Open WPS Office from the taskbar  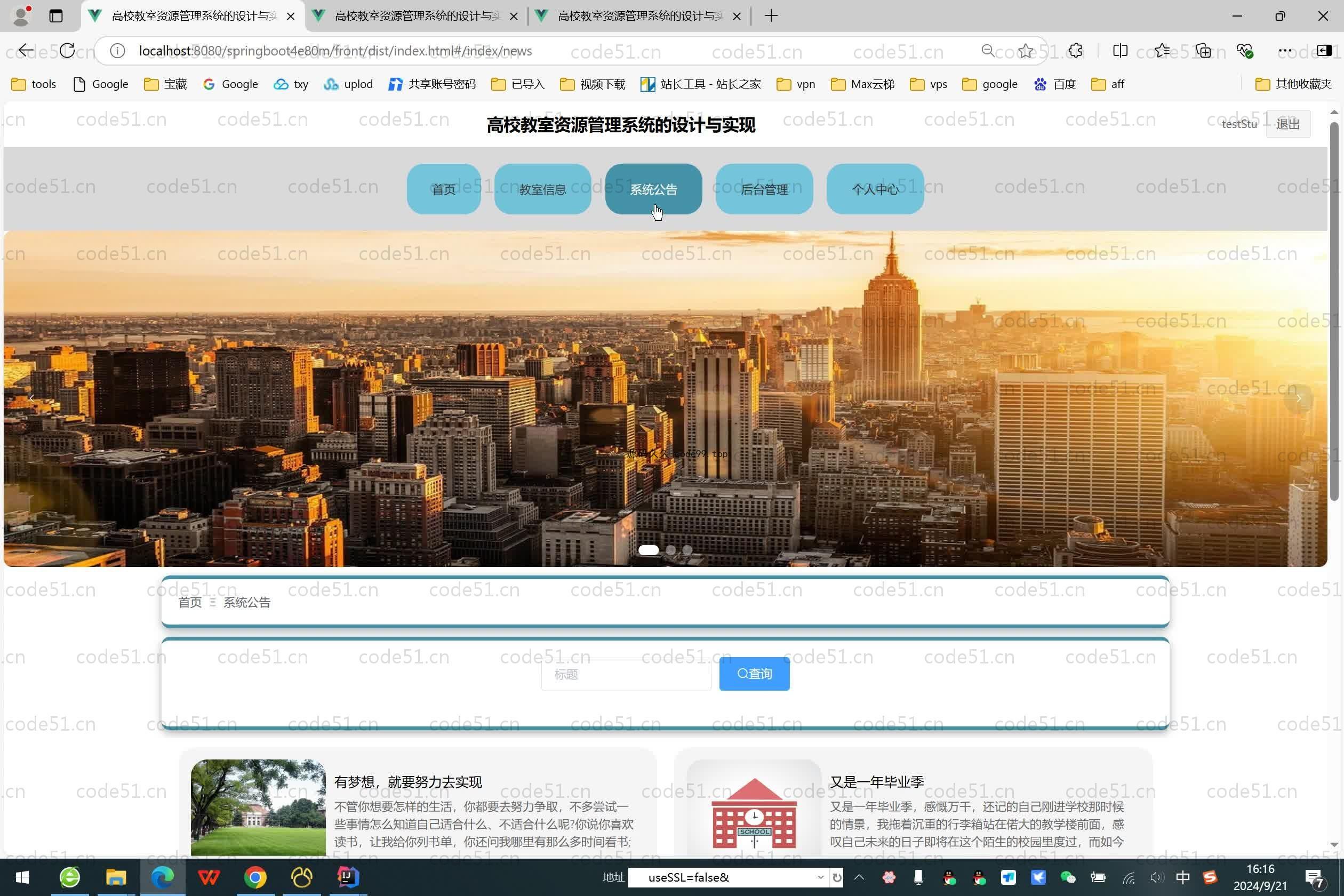click(x=209, y=877)
